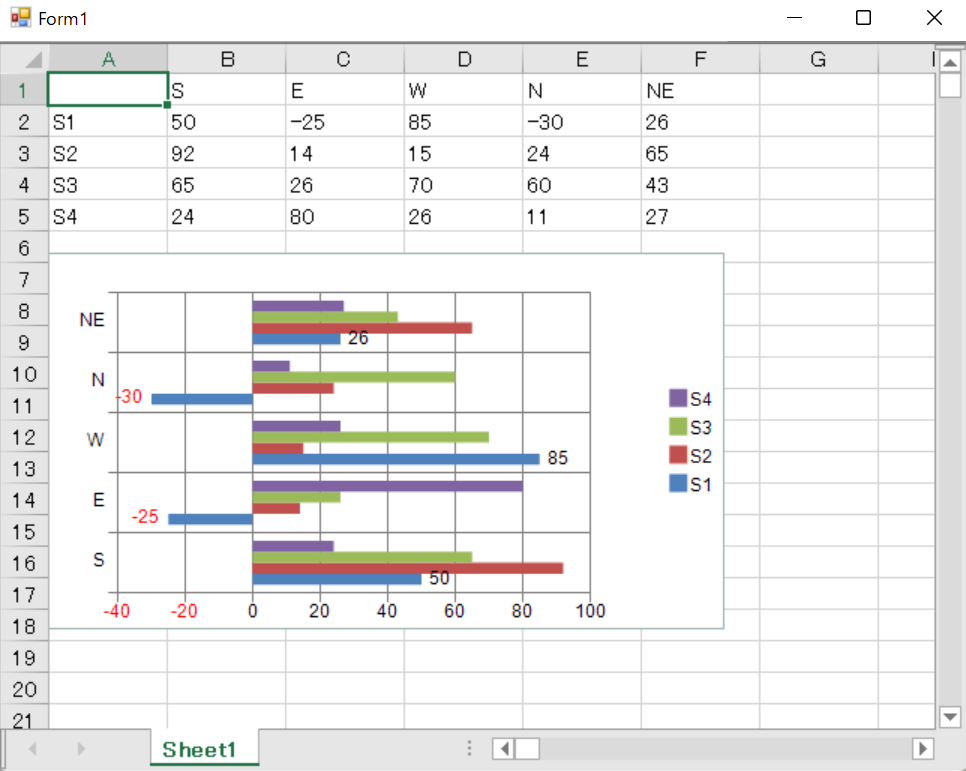This screenshot has width=966, height=771.
Task: Maximize the Form1 window
Action: click(864, 18)
